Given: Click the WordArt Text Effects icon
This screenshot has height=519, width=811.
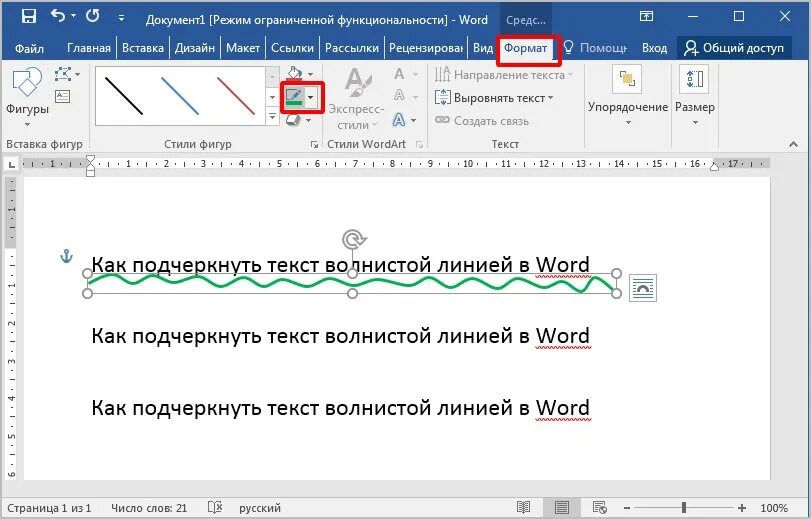Looking at the screenshot, I should (399, 120).
